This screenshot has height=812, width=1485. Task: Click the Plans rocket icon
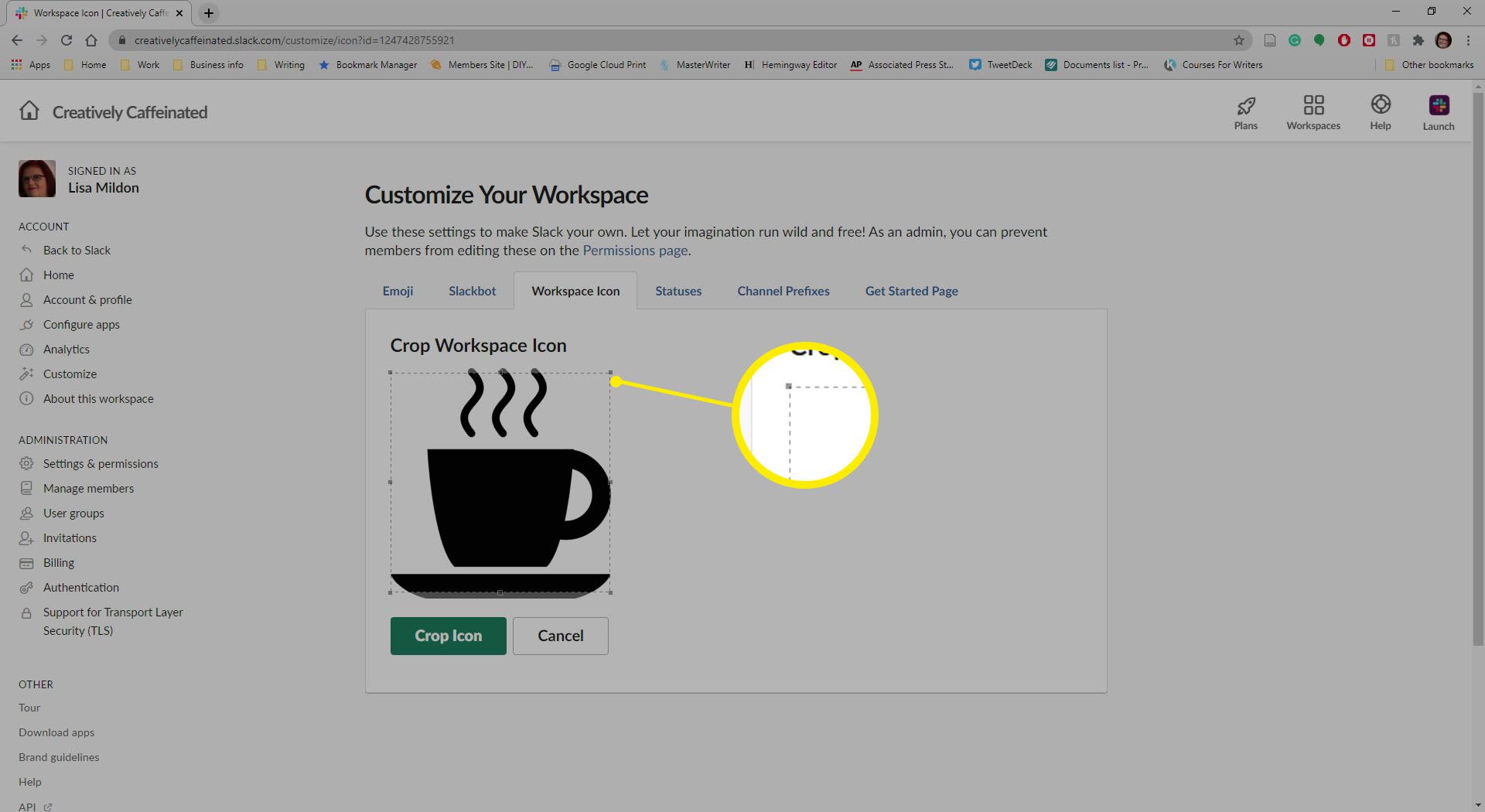click(1245, 106)
